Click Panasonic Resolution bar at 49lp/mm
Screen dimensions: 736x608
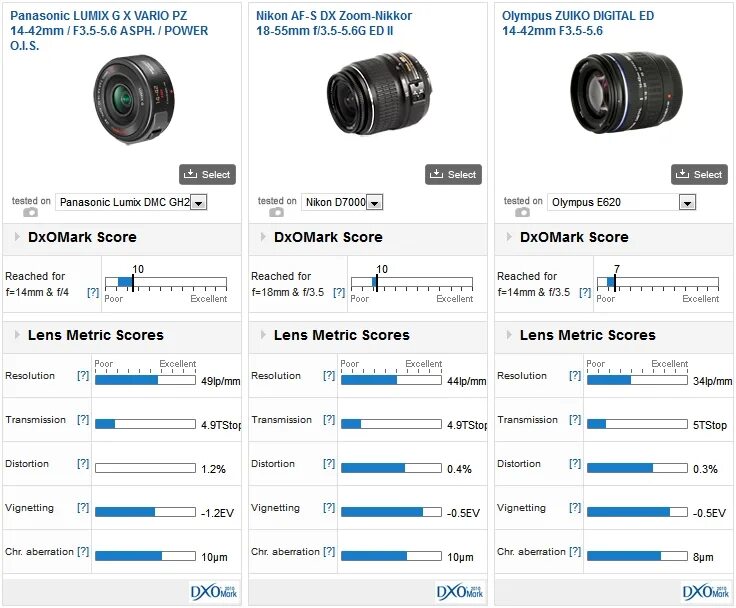coord(146,380)
